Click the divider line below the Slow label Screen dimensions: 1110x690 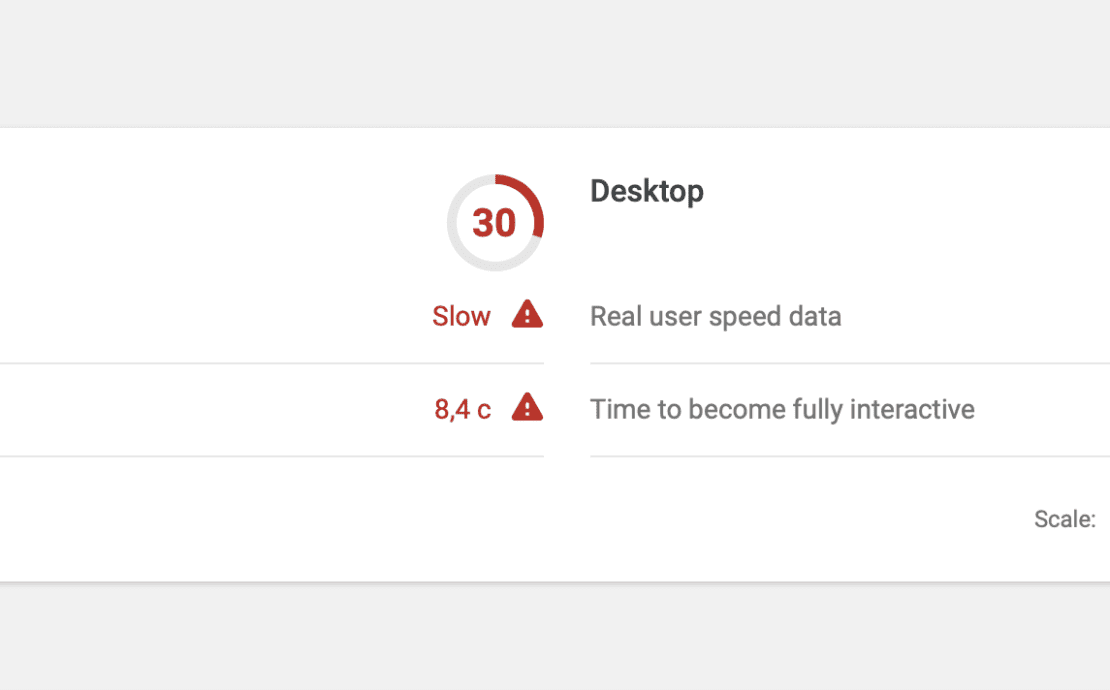272,363
